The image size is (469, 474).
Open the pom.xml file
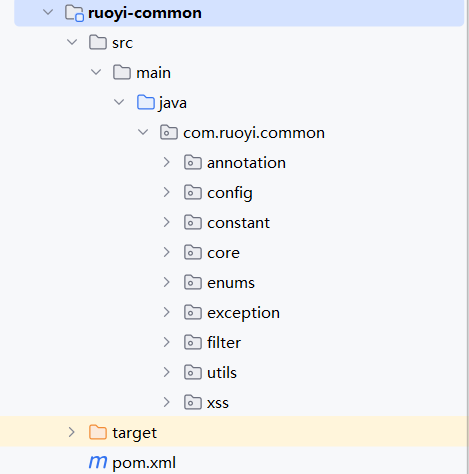[144, 463]
